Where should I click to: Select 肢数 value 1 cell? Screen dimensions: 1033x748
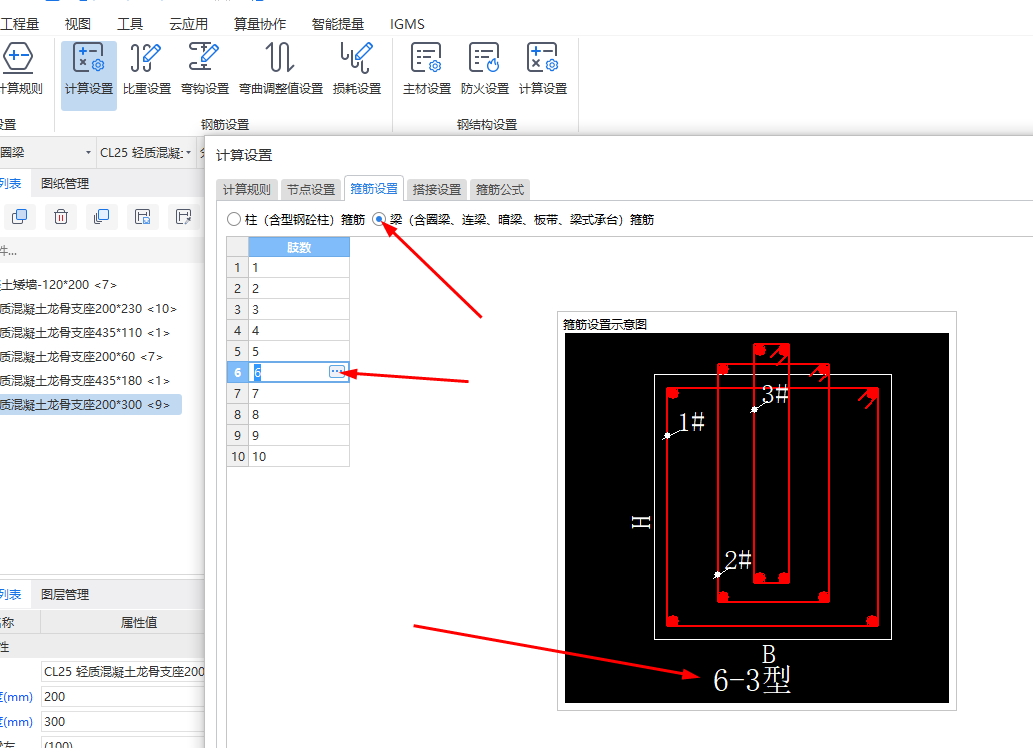tap(298, 268)
